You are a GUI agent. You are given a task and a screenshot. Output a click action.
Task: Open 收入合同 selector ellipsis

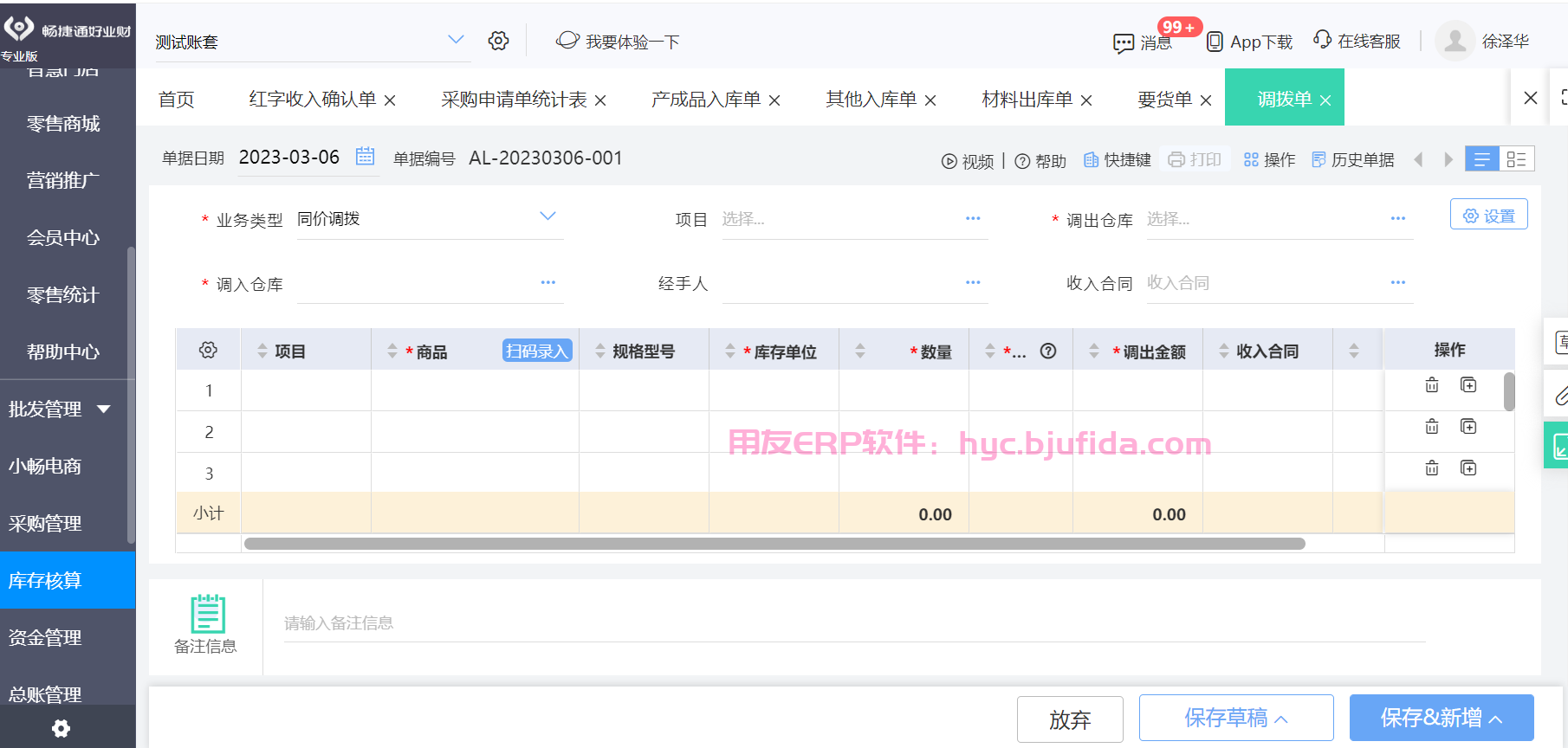tap(1398, 282)
